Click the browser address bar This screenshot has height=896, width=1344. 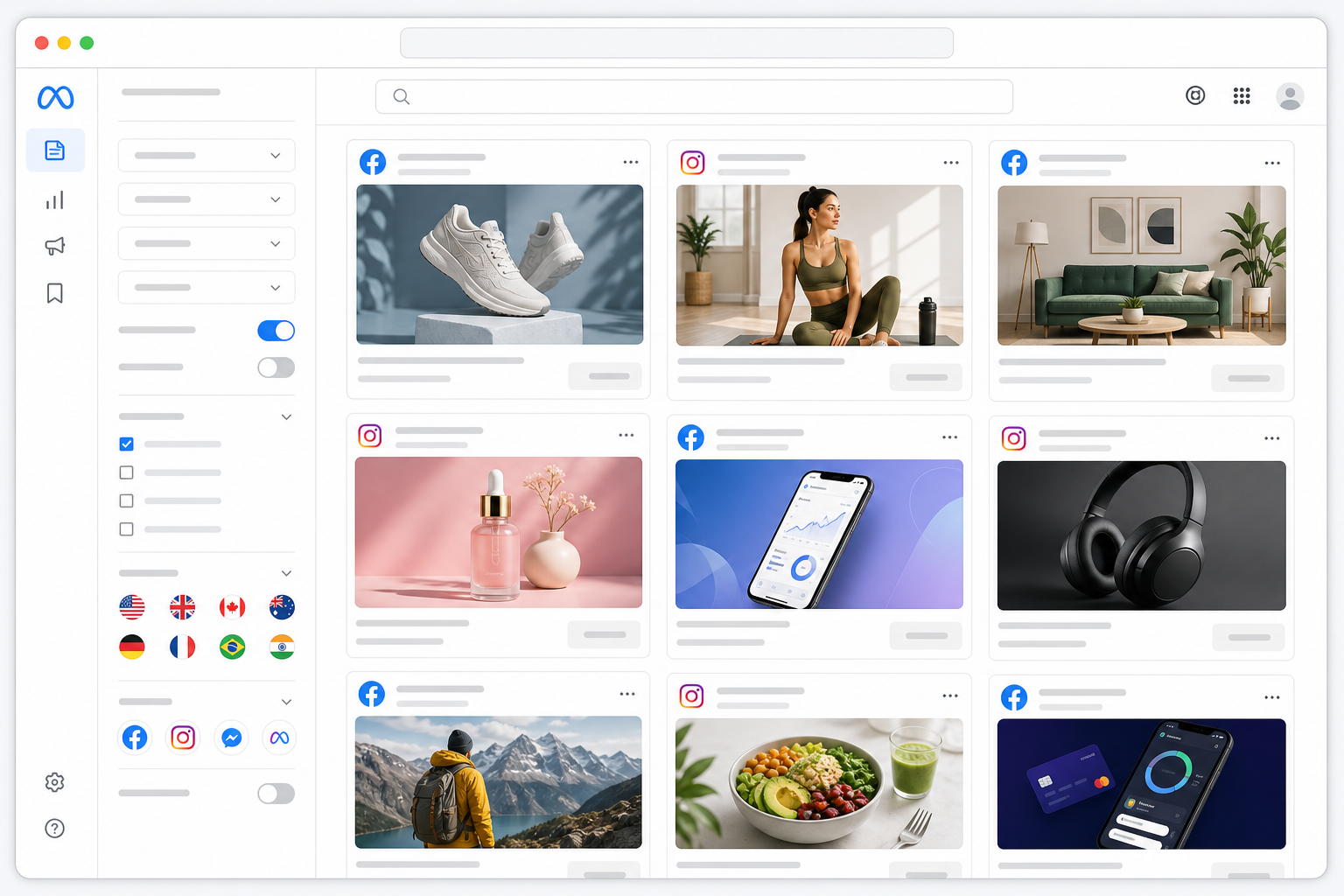pyautogui.click(x=676, y=43)
